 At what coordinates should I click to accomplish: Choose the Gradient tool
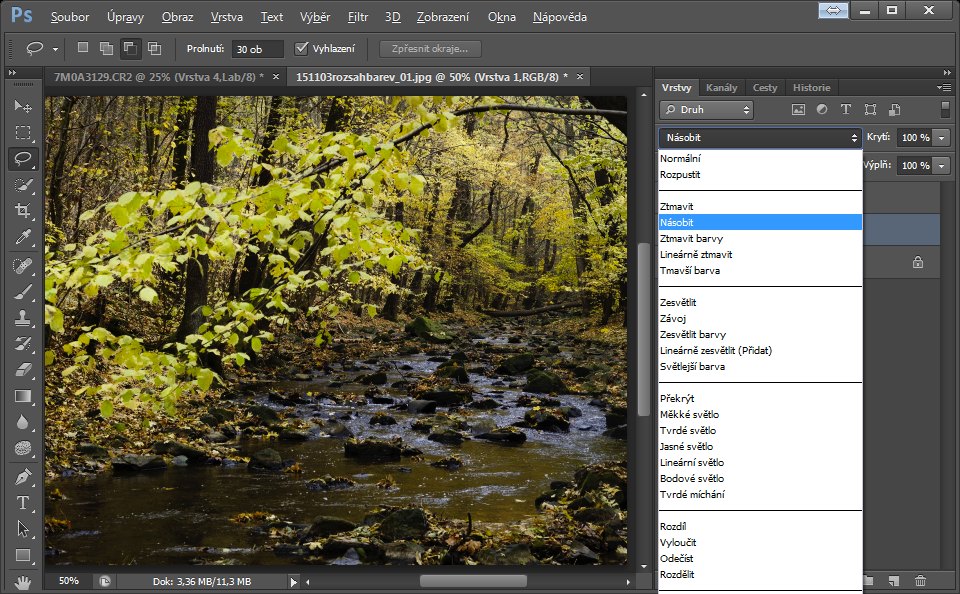[22, 397]
